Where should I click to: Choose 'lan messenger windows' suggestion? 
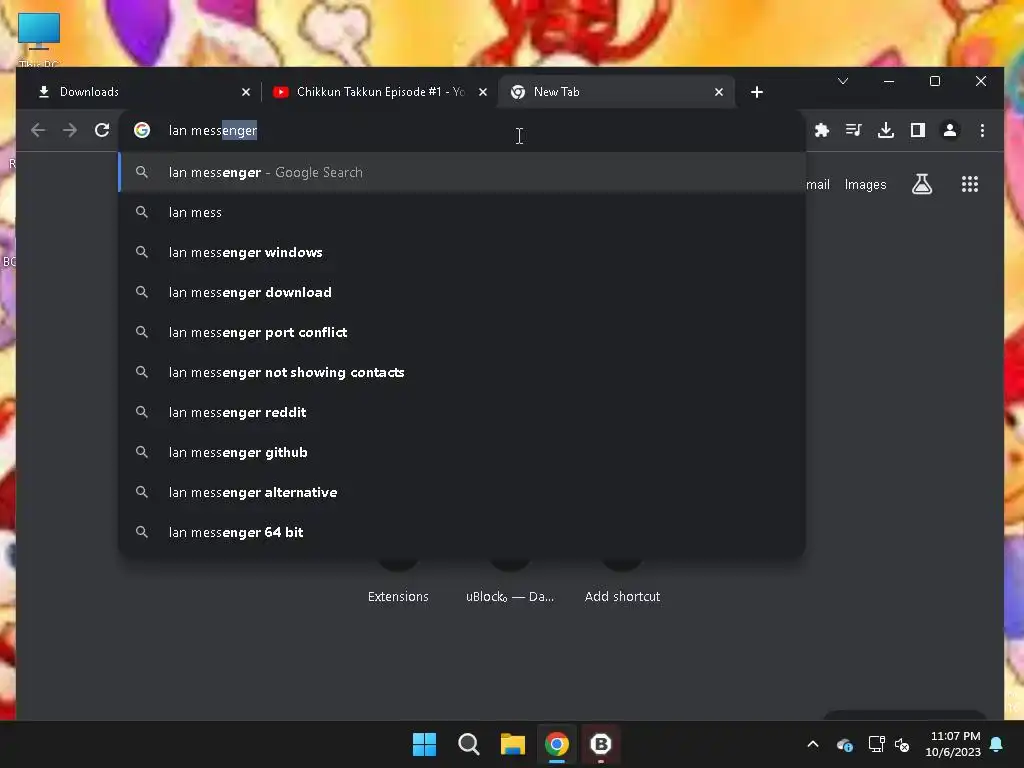click(x=462, y=252)
